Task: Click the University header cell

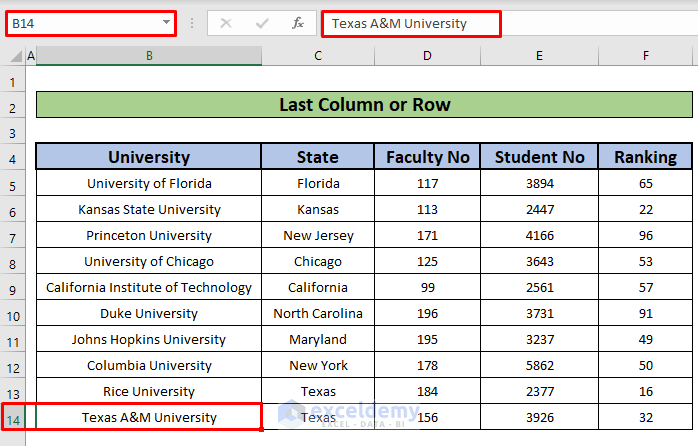Action: click(149, 157)
